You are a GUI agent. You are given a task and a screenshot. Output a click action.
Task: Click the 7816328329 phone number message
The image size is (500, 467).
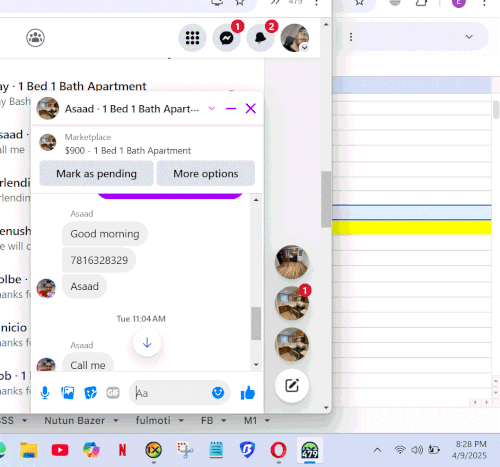click(x=99, y=260)
